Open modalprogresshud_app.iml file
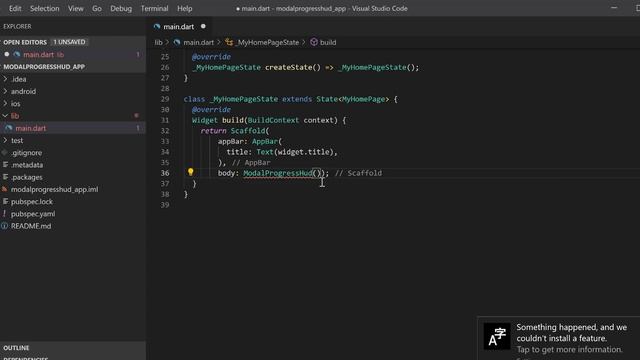This screenshot has width=640, height=360. point(54,189)
